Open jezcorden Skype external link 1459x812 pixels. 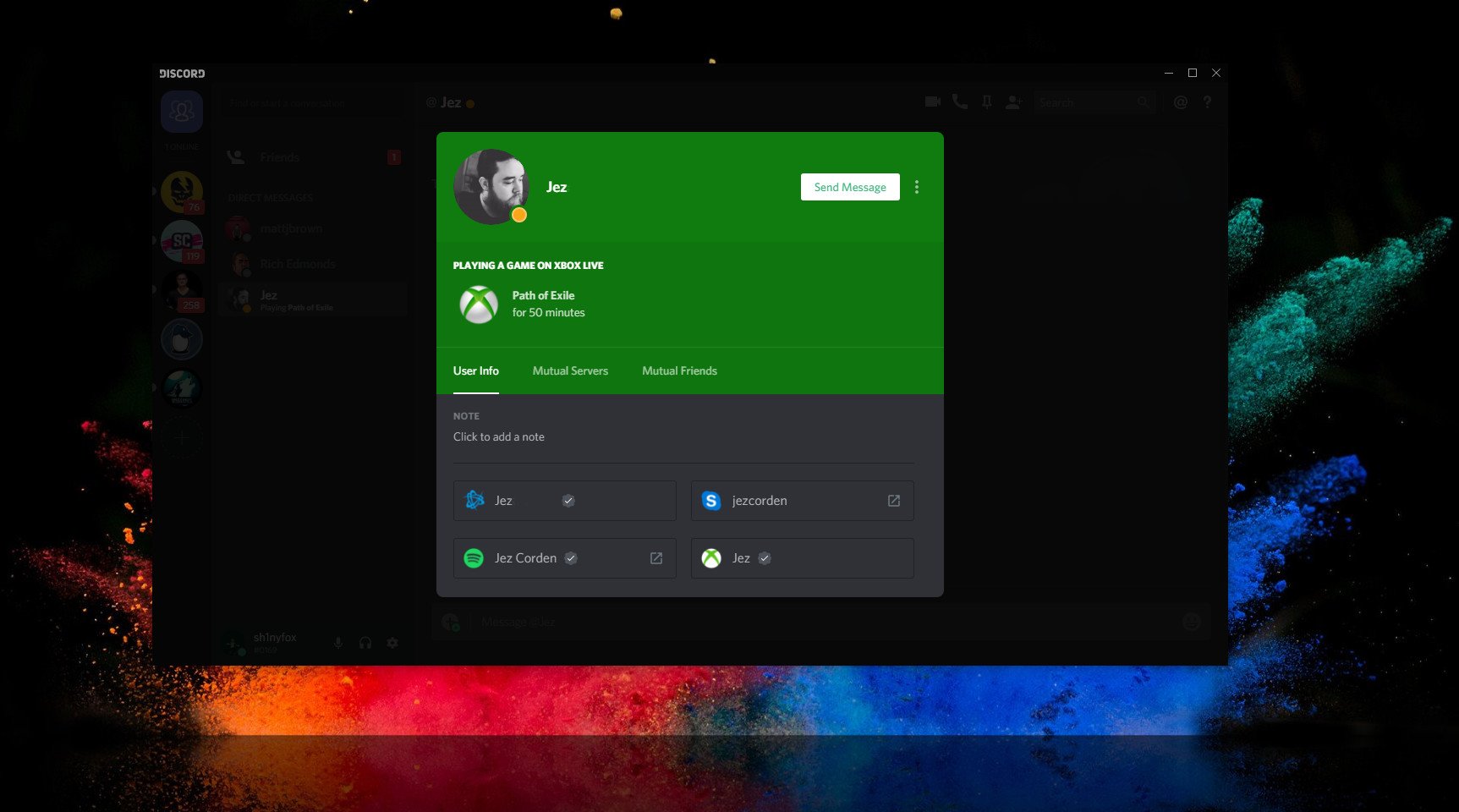click(x=894, y=501)
